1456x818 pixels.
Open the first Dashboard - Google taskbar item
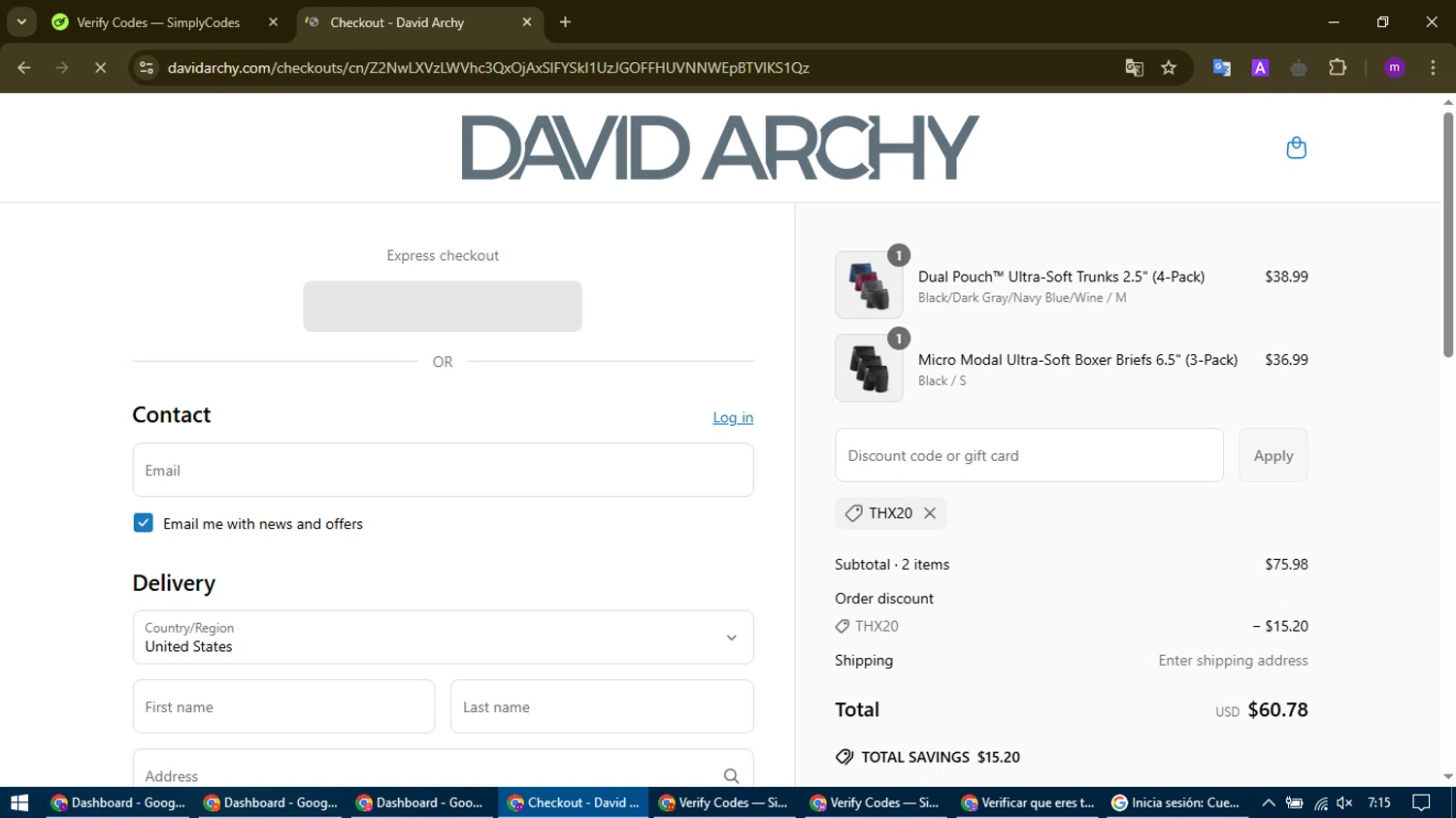pos(117,802)
